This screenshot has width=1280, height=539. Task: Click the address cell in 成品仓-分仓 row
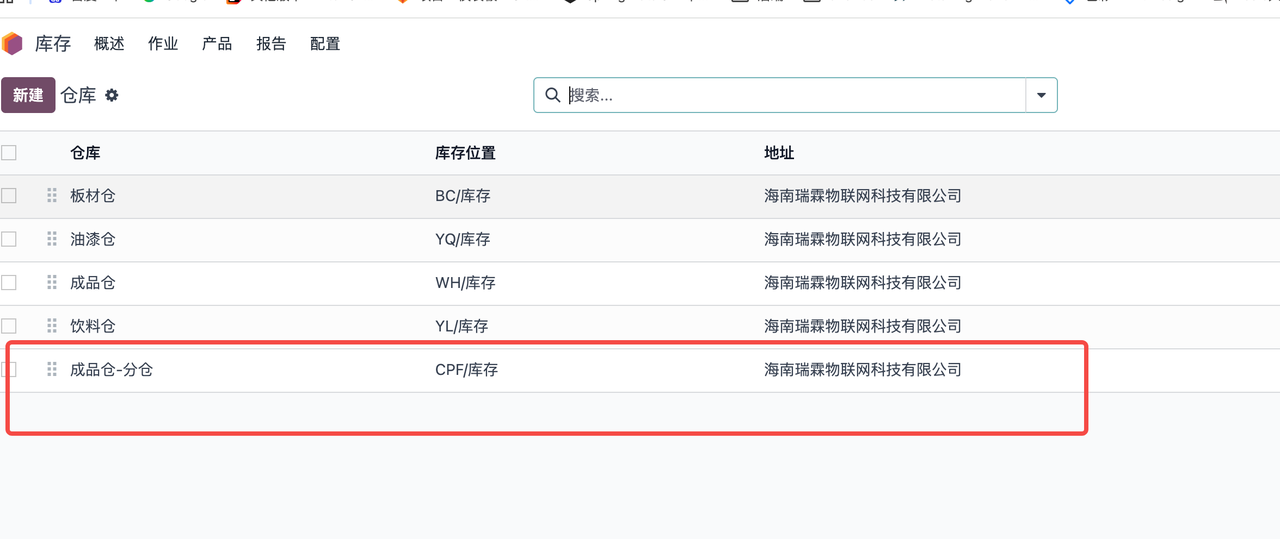pos(863,370)
